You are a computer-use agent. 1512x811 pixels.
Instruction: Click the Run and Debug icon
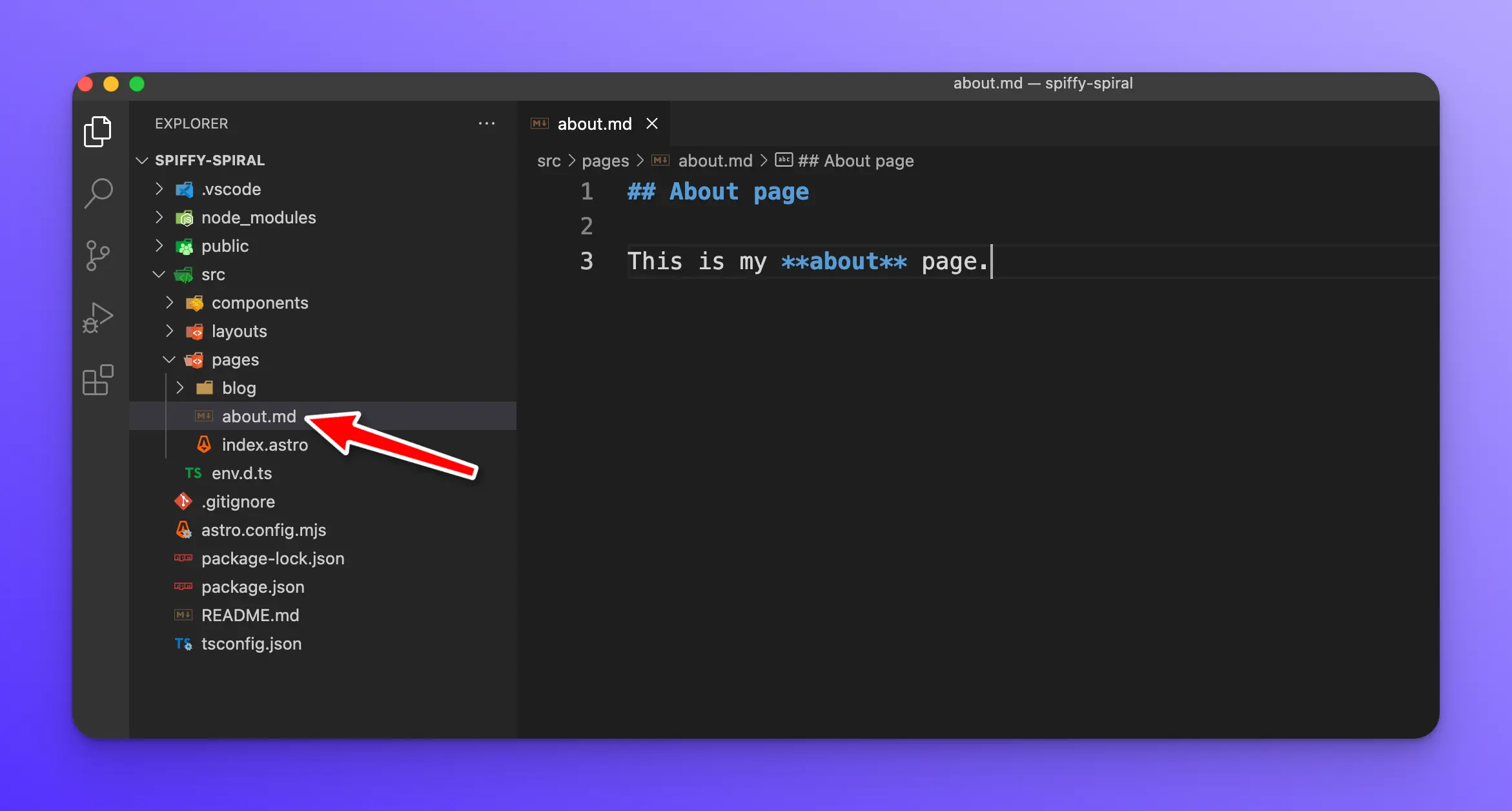[99, 322]
